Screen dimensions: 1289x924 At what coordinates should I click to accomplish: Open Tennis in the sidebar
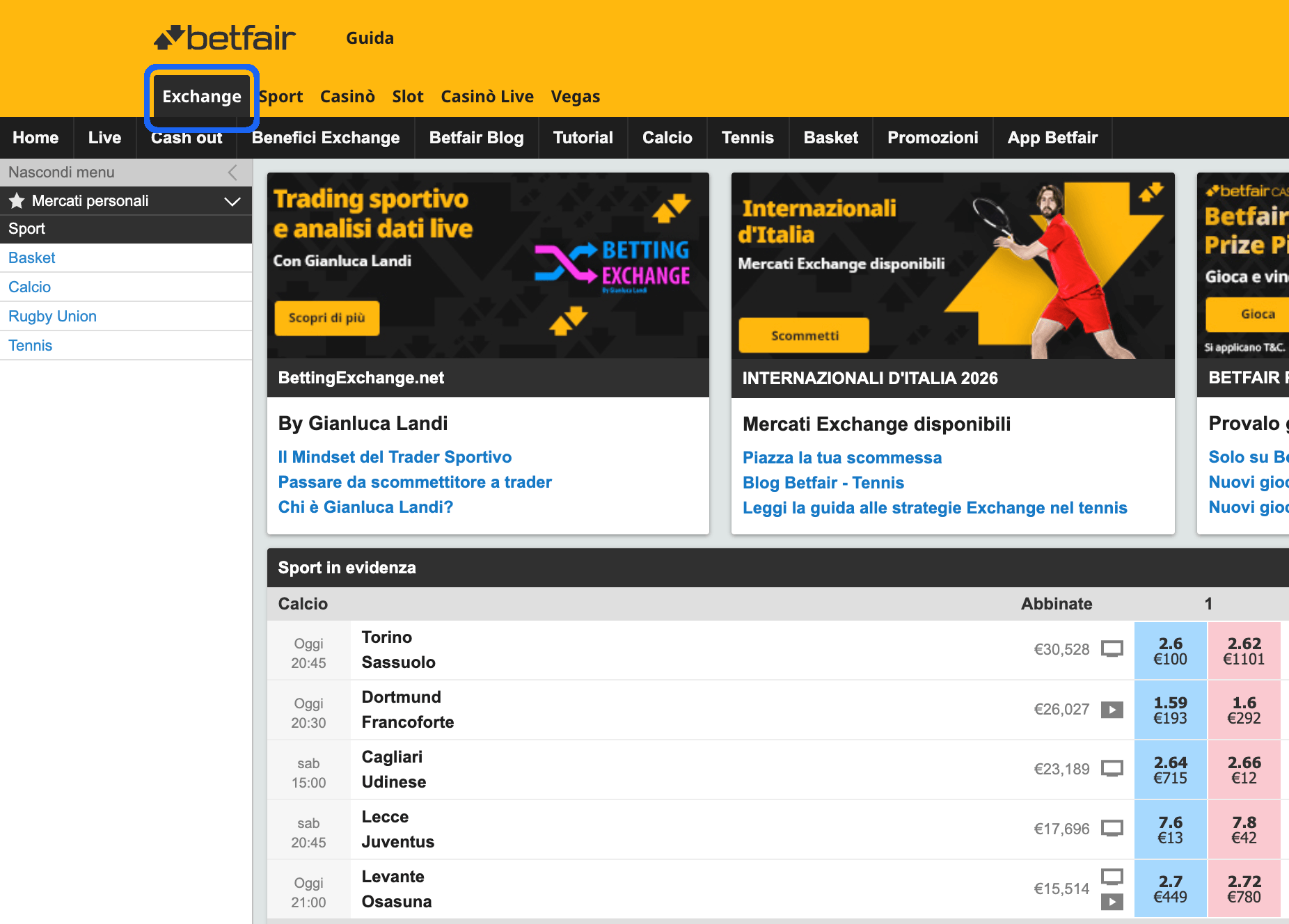126,346
